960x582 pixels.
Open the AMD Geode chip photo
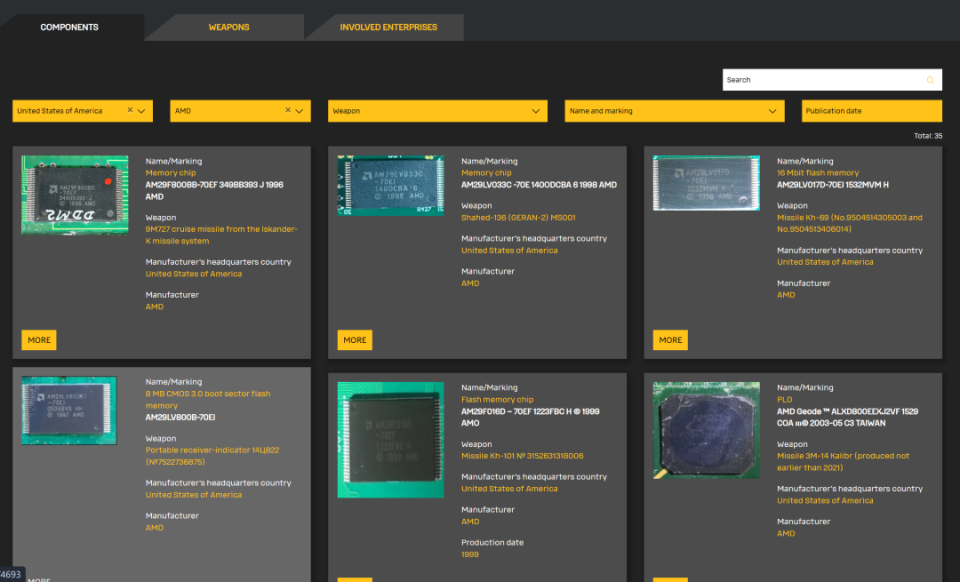coord(707,430)
